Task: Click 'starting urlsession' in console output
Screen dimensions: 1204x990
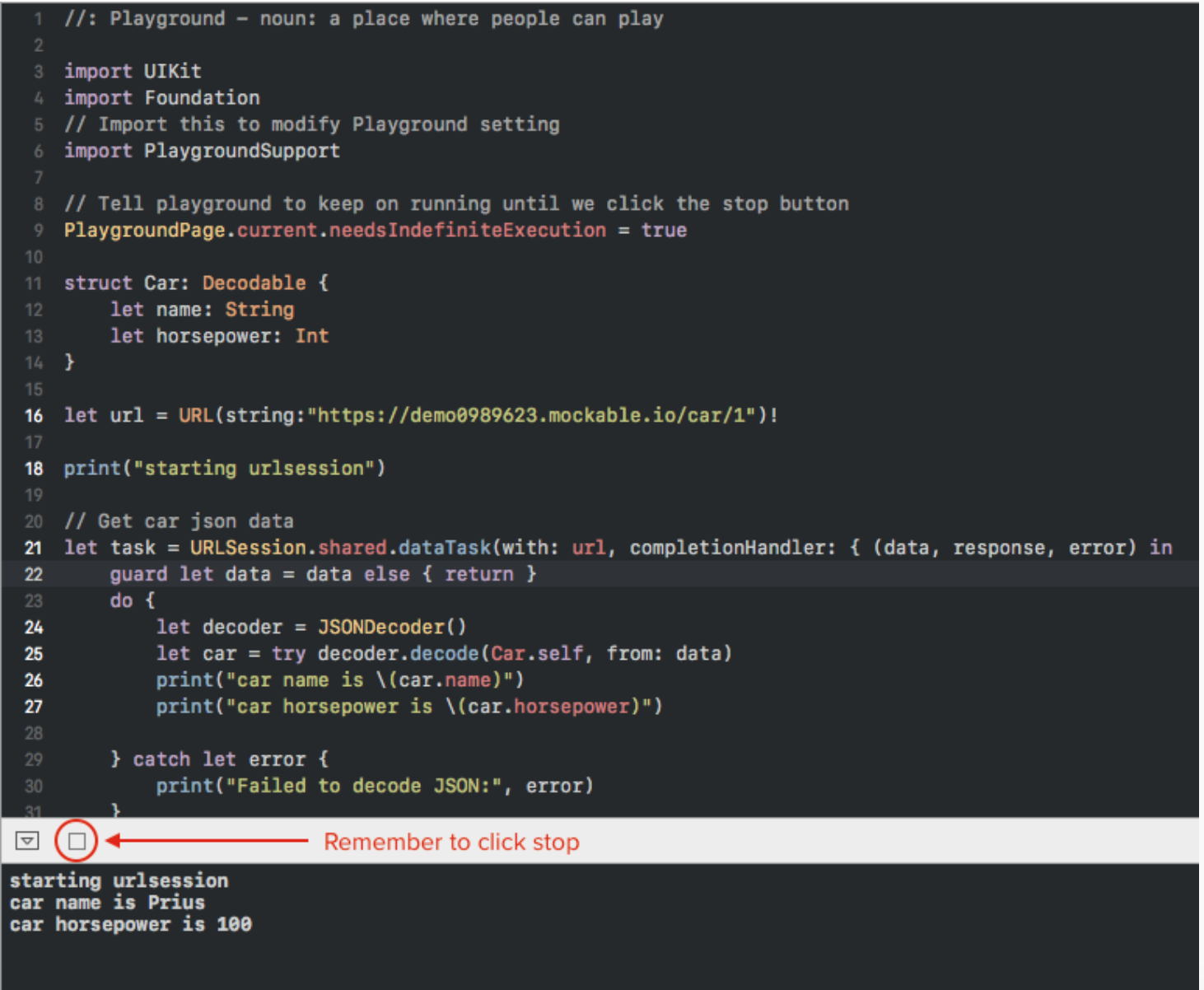Action: click(x=119, y=880)
